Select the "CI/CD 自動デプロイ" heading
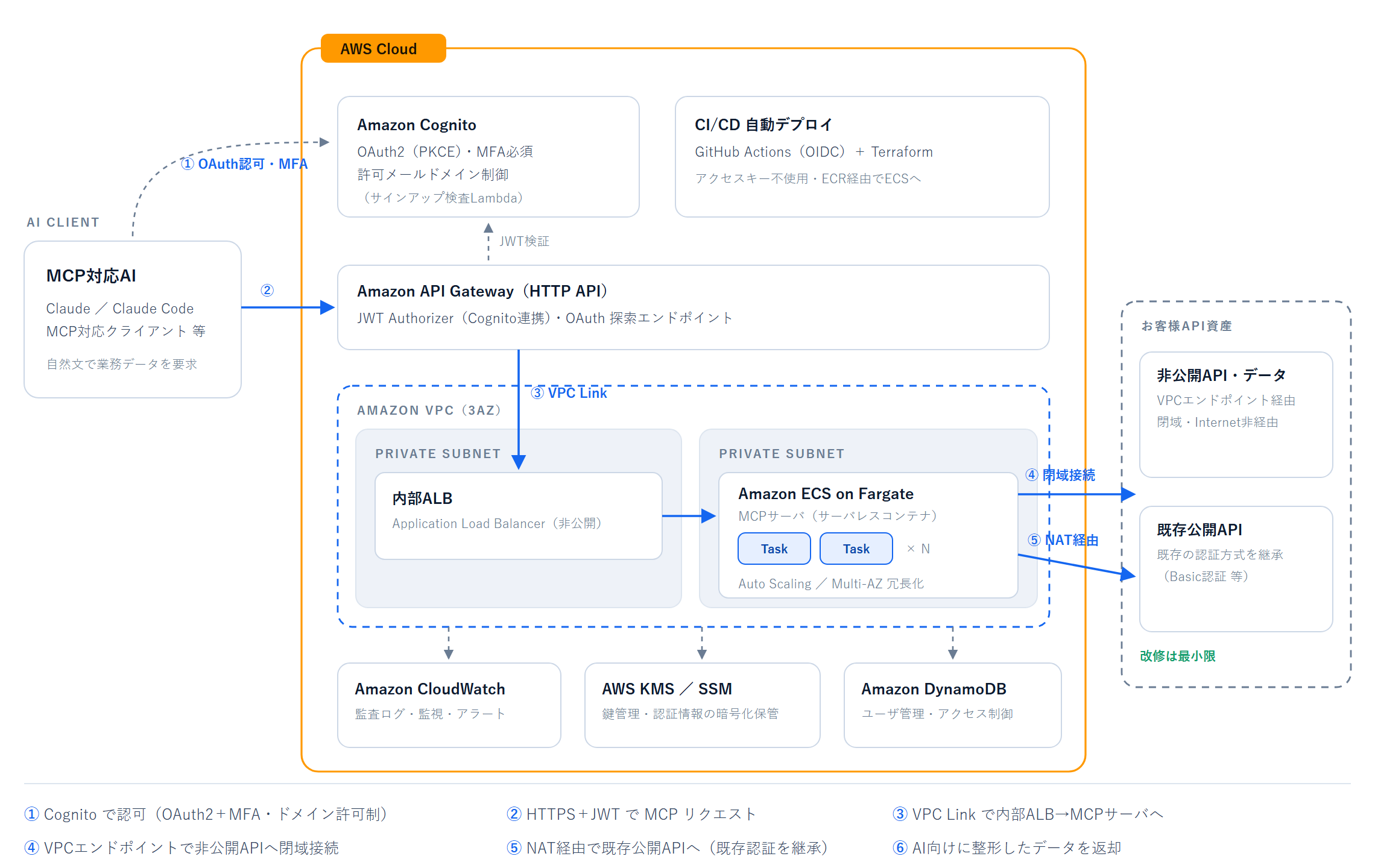This screenshot has height=868, width=1375. (763, 125)
